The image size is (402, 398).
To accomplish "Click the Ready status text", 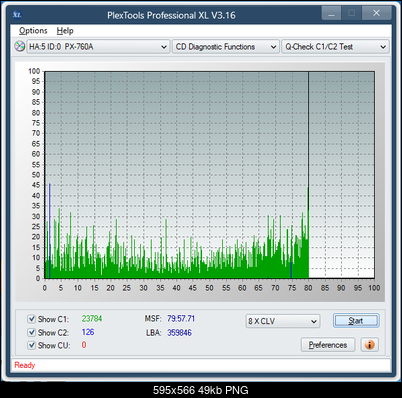I will click(25, 365).
